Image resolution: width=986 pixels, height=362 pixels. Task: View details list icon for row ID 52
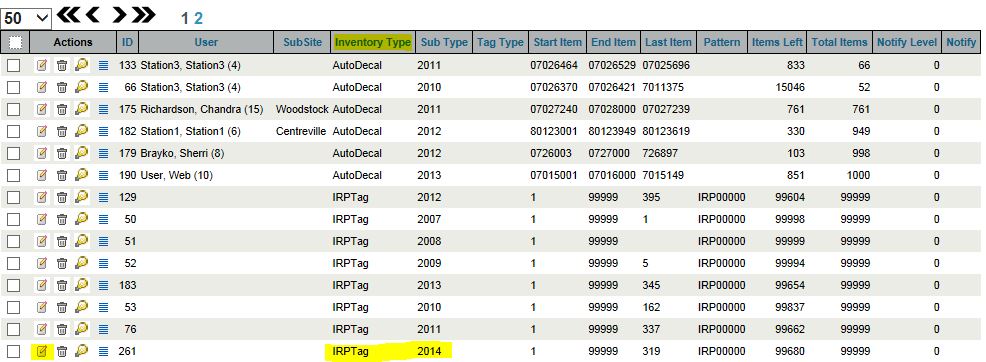[x=104, y=263]
